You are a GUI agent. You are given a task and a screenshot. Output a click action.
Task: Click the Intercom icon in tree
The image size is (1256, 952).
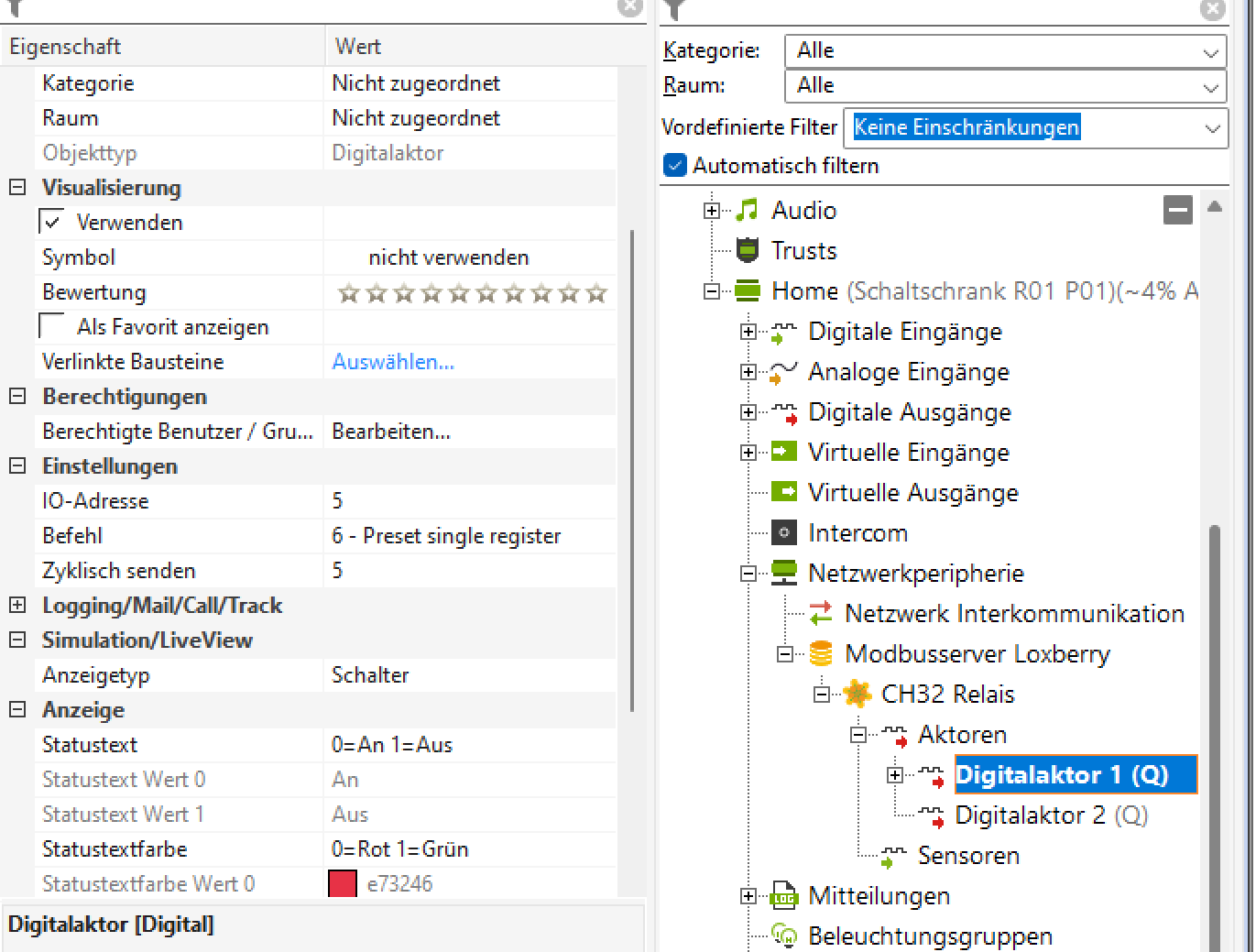[x=784, y=532]
